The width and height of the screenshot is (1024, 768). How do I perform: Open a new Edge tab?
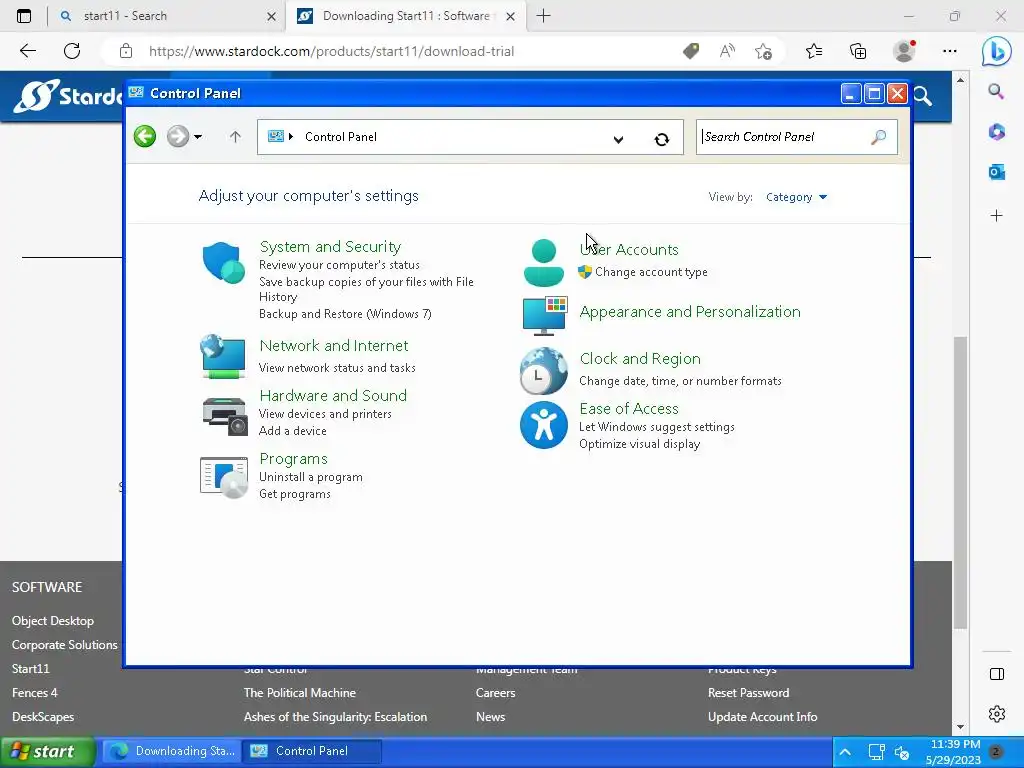[543, 16]
